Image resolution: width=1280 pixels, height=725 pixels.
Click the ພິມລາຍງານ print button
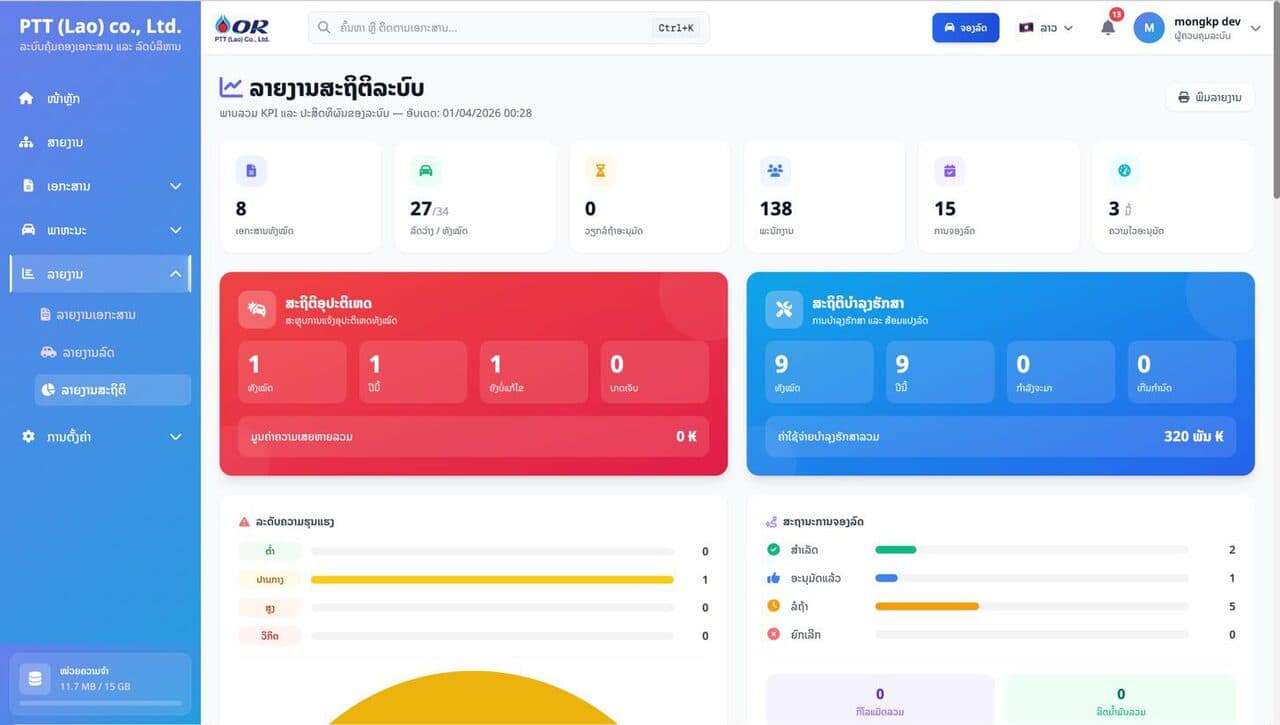pyautogui.click(x=1210, y=97)
